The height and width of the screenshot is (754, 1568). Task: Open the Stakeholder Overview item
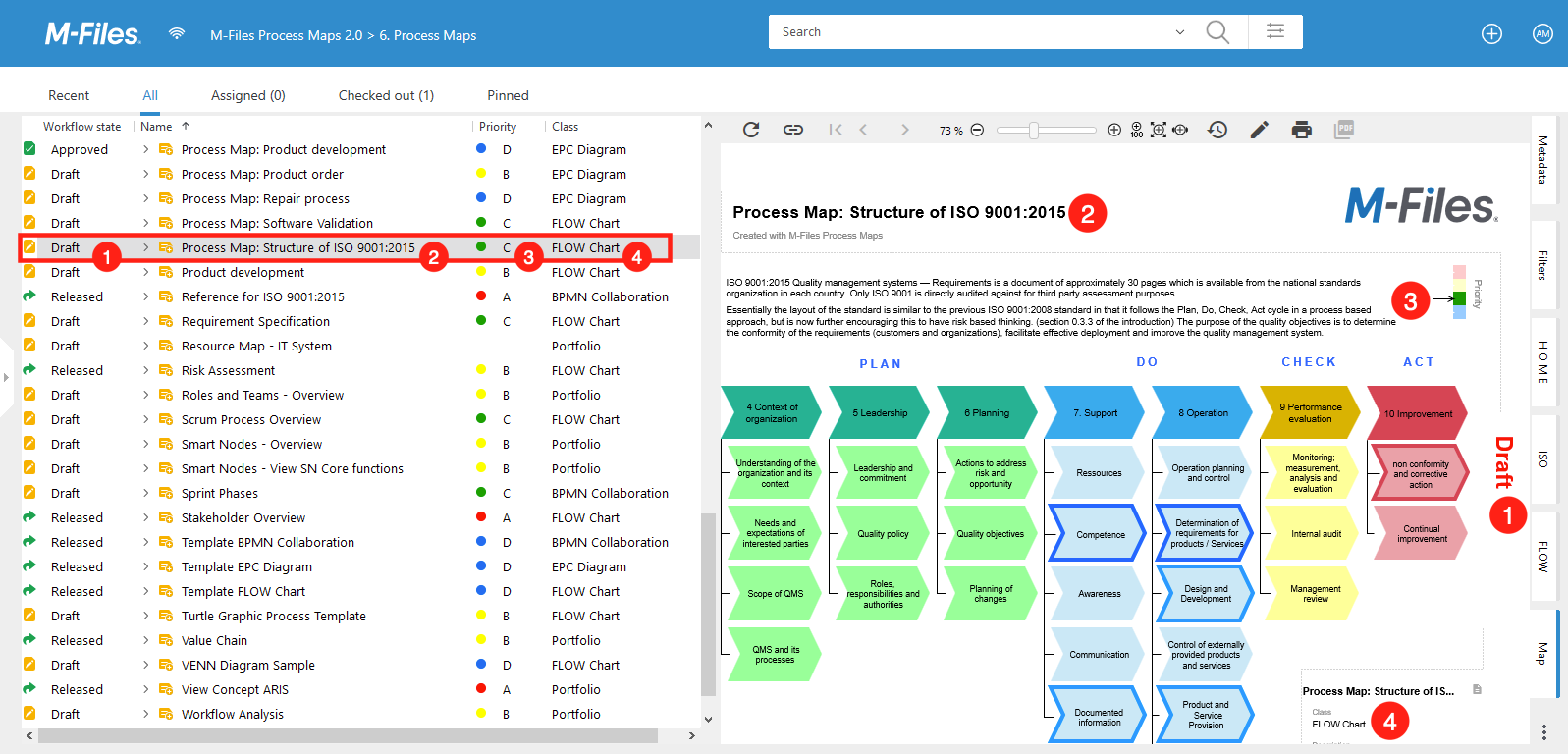(x=243, y=517)
